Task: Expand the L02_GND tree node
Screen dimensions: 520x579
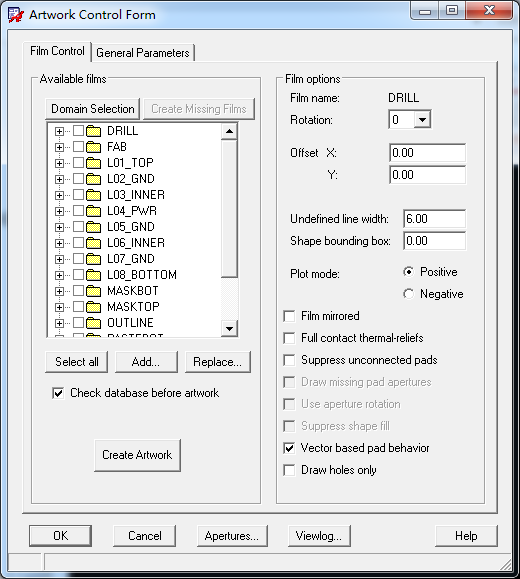Action: click(59, 179)
